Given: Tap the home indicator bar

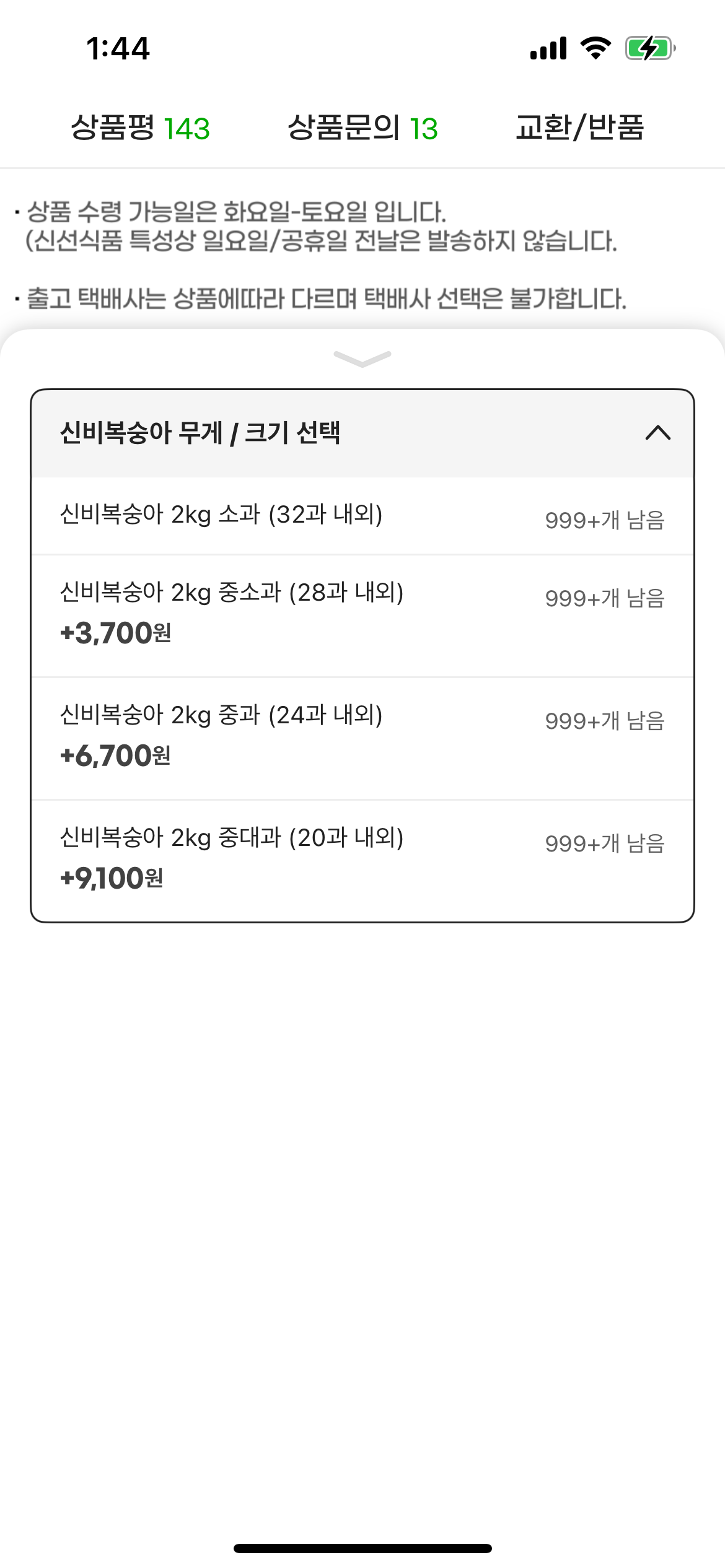Looking at the screenshot, I should click(x=362, y=1548).
